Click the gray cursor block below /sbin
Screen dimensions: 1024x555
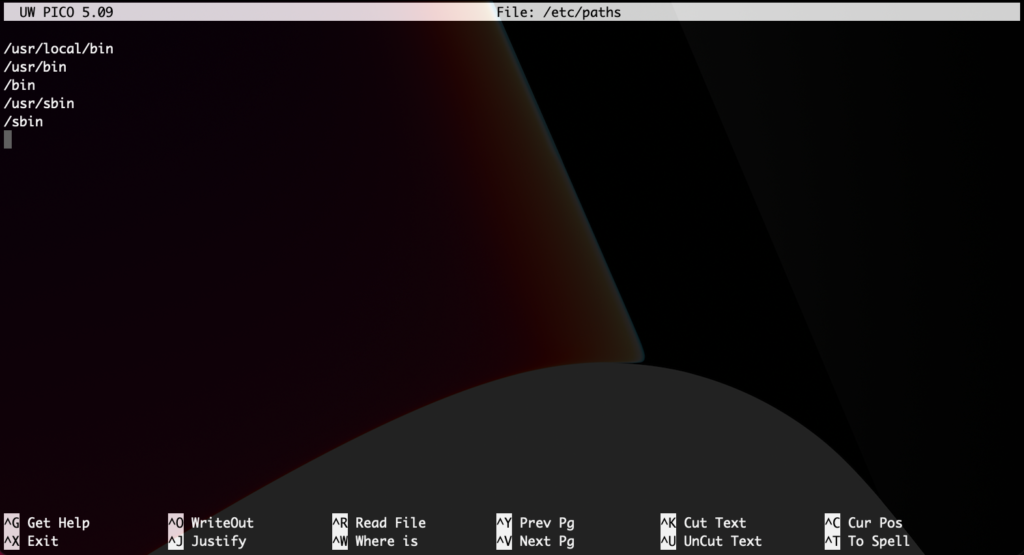click(x=8, y=140)
